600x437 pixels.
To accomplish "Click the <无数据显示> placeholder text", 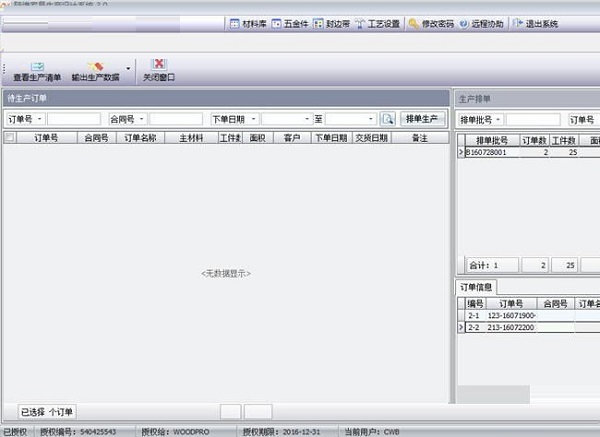I will click(x=226, y=273).
